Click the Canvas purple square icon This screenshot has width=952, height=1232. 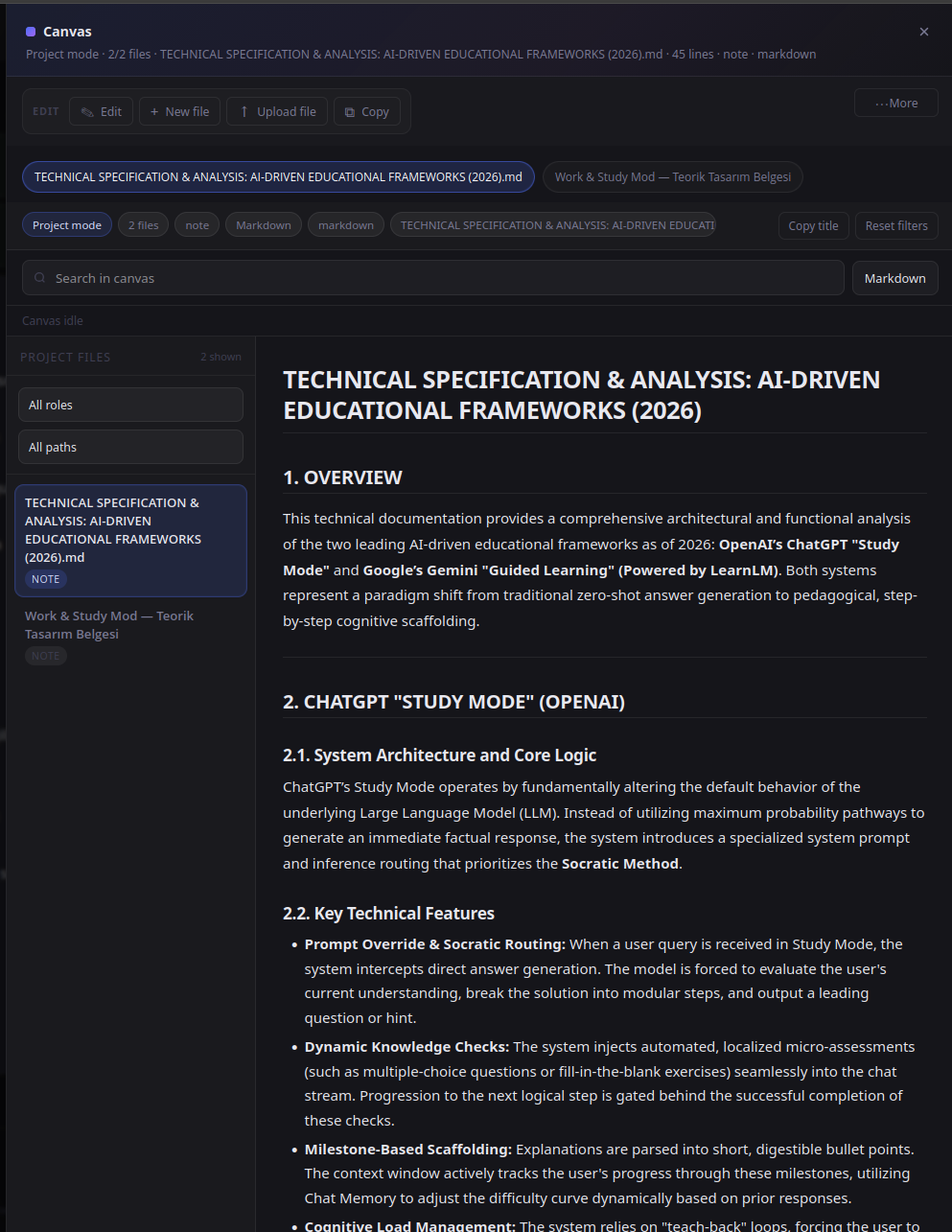[31, 32]
